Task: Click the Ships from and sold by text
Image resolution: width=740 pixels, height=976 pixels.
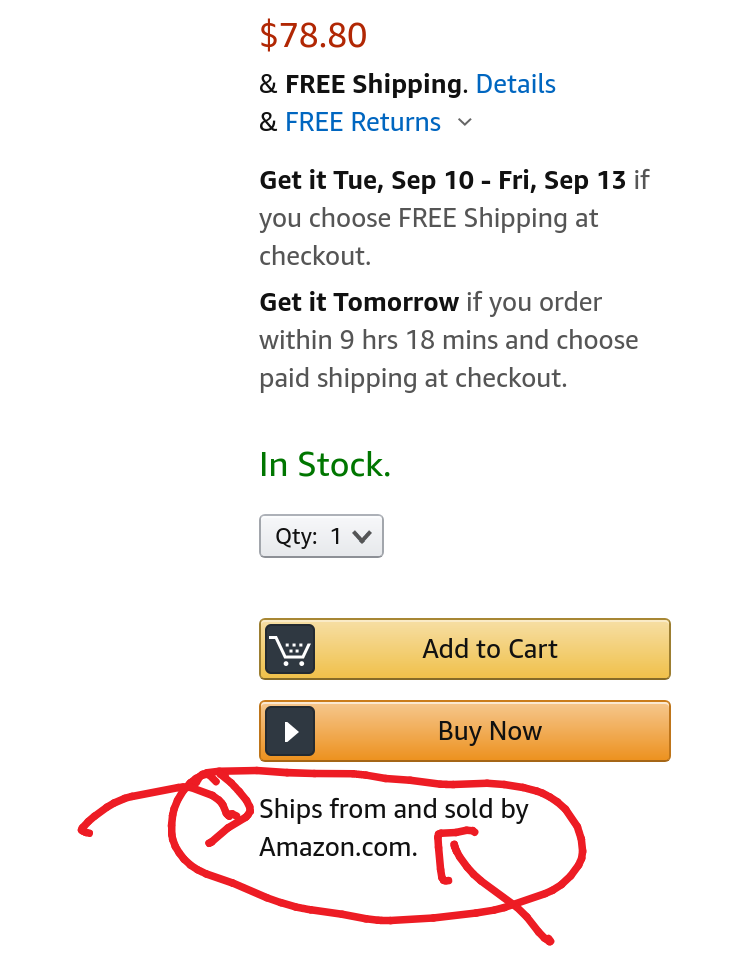Action: tap(393, 809)
